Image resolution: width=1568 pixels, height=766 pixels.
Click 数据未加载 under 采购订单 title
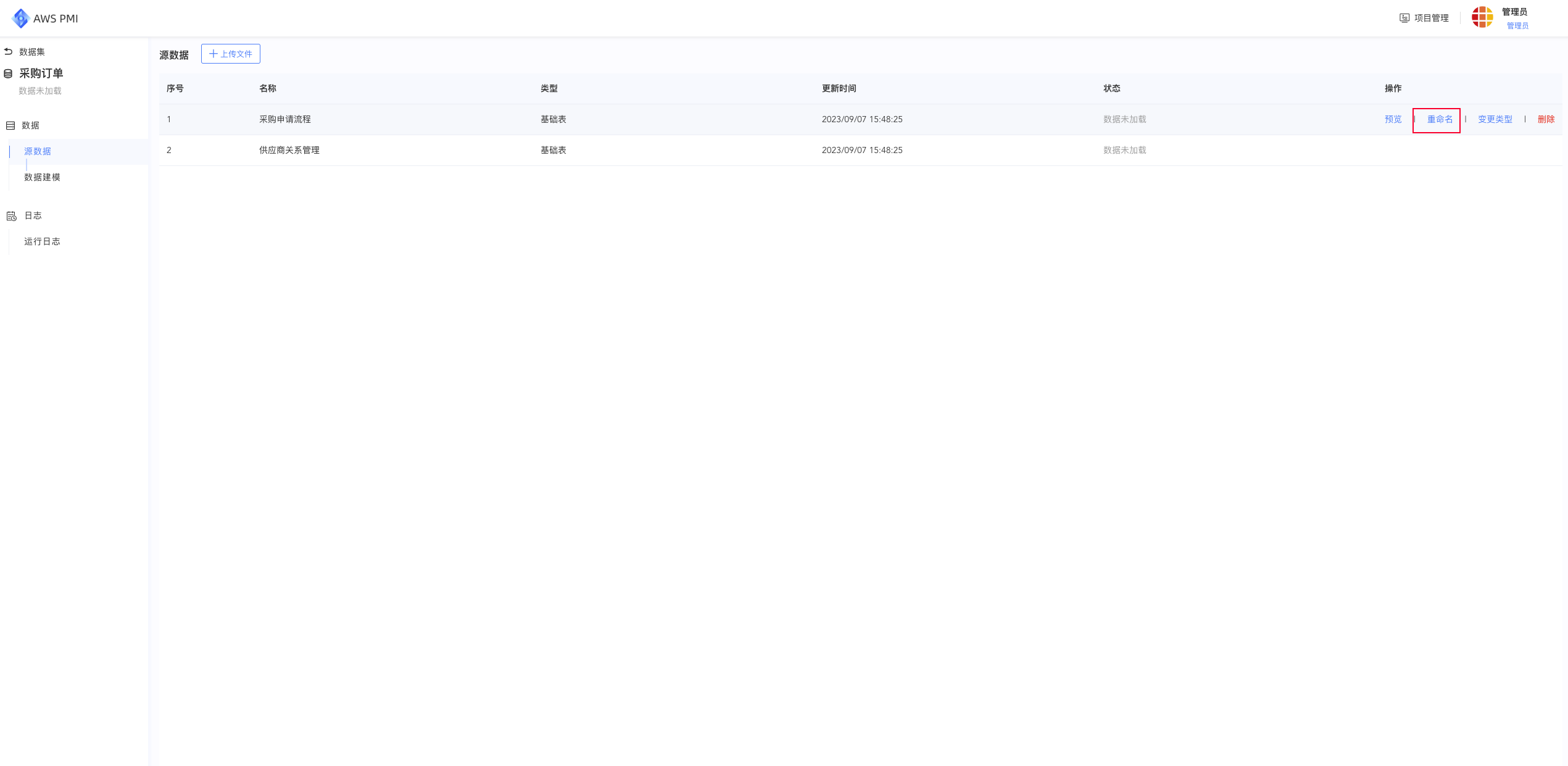(40, 91)
